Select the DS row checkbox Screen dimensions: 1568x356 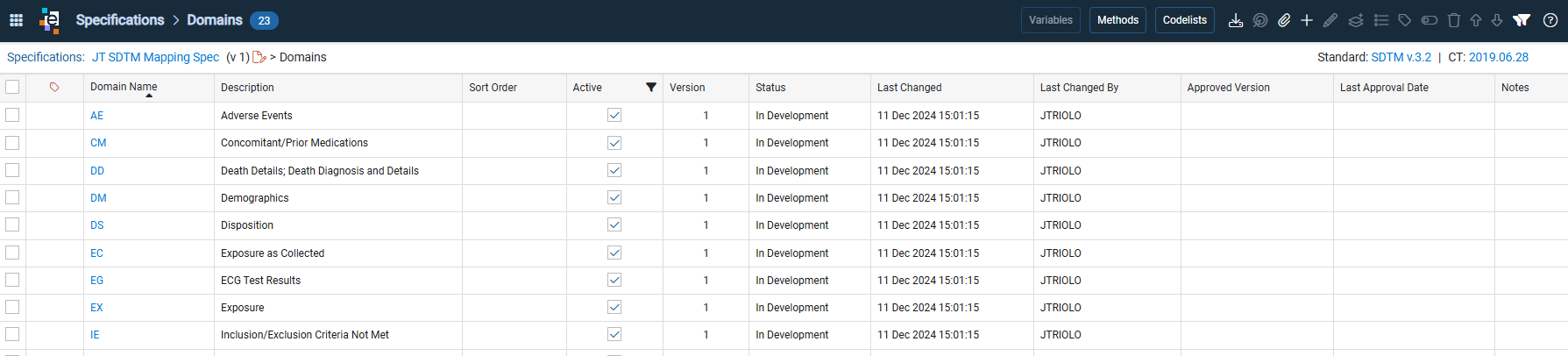point(12,224)
